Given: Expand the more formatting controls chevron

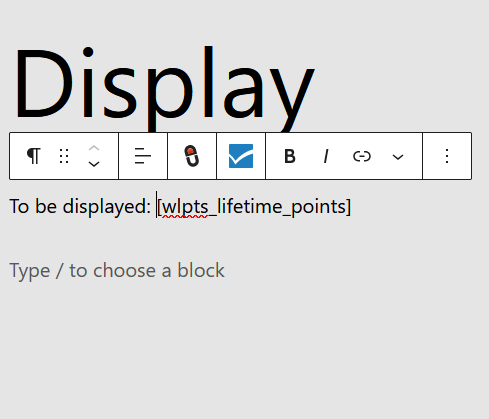Looking at the screenshot, I should [398, 156].
